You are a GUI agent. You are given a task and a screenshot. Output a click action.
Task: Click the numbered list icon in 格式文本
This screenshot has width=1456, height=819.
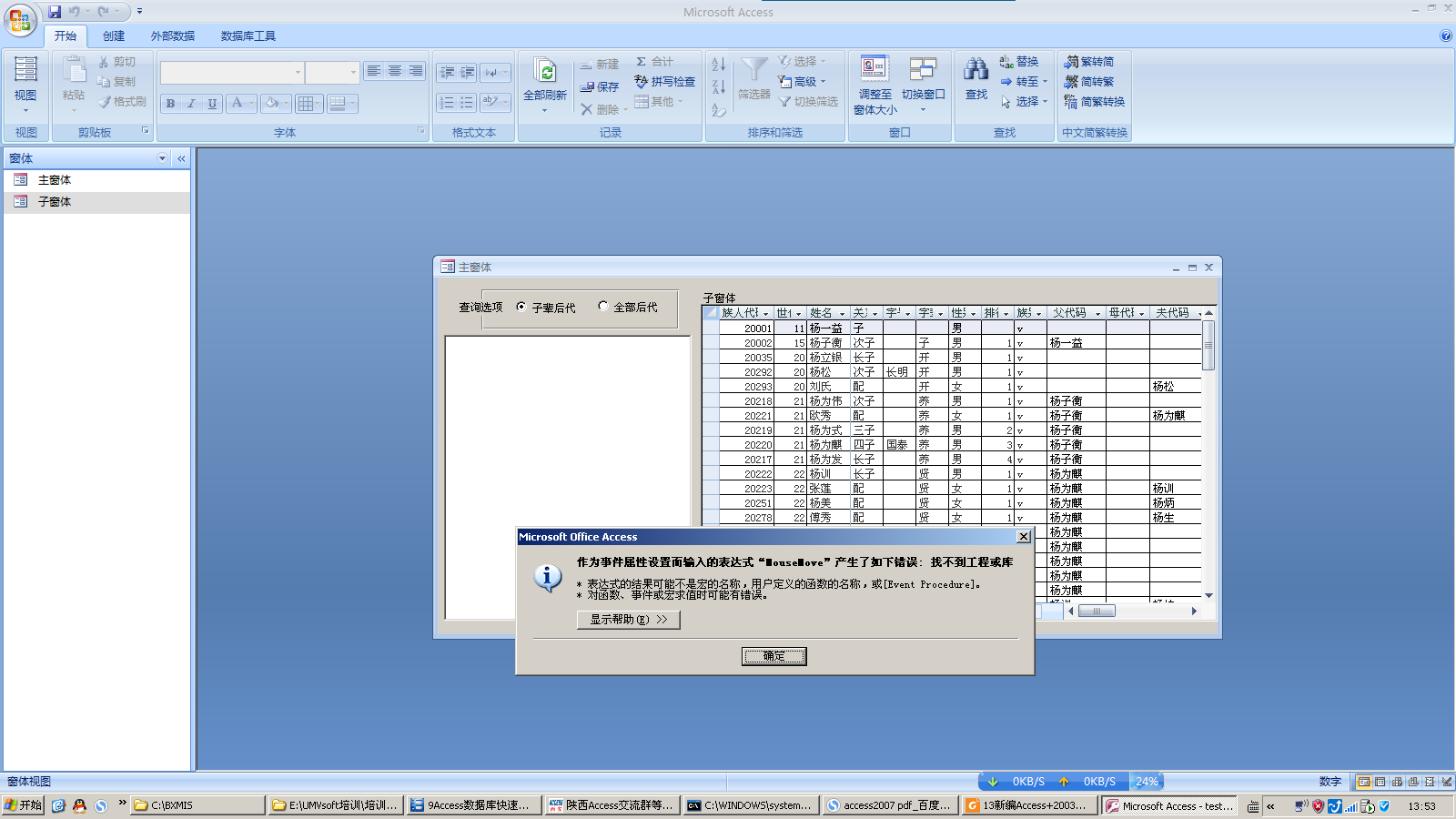coord(447,103)
